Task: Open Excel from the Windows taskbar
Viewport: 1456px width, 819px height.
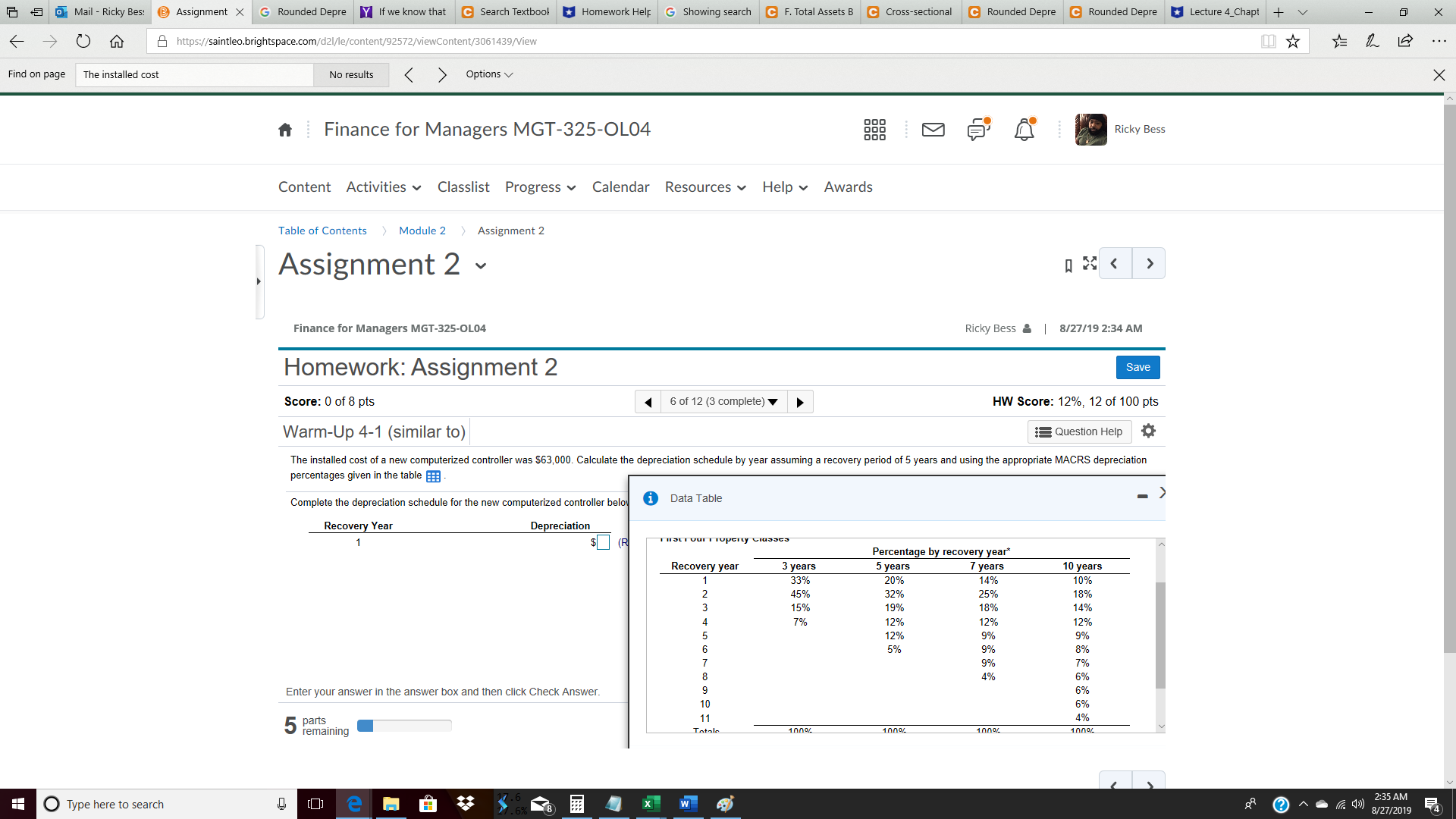Action: click(651, 804)
